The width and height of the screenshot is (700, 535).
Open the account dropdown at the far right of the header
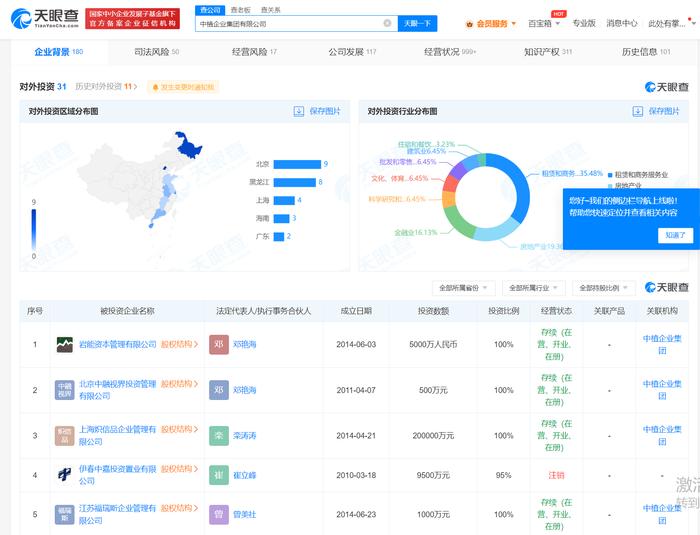(693, 24)
